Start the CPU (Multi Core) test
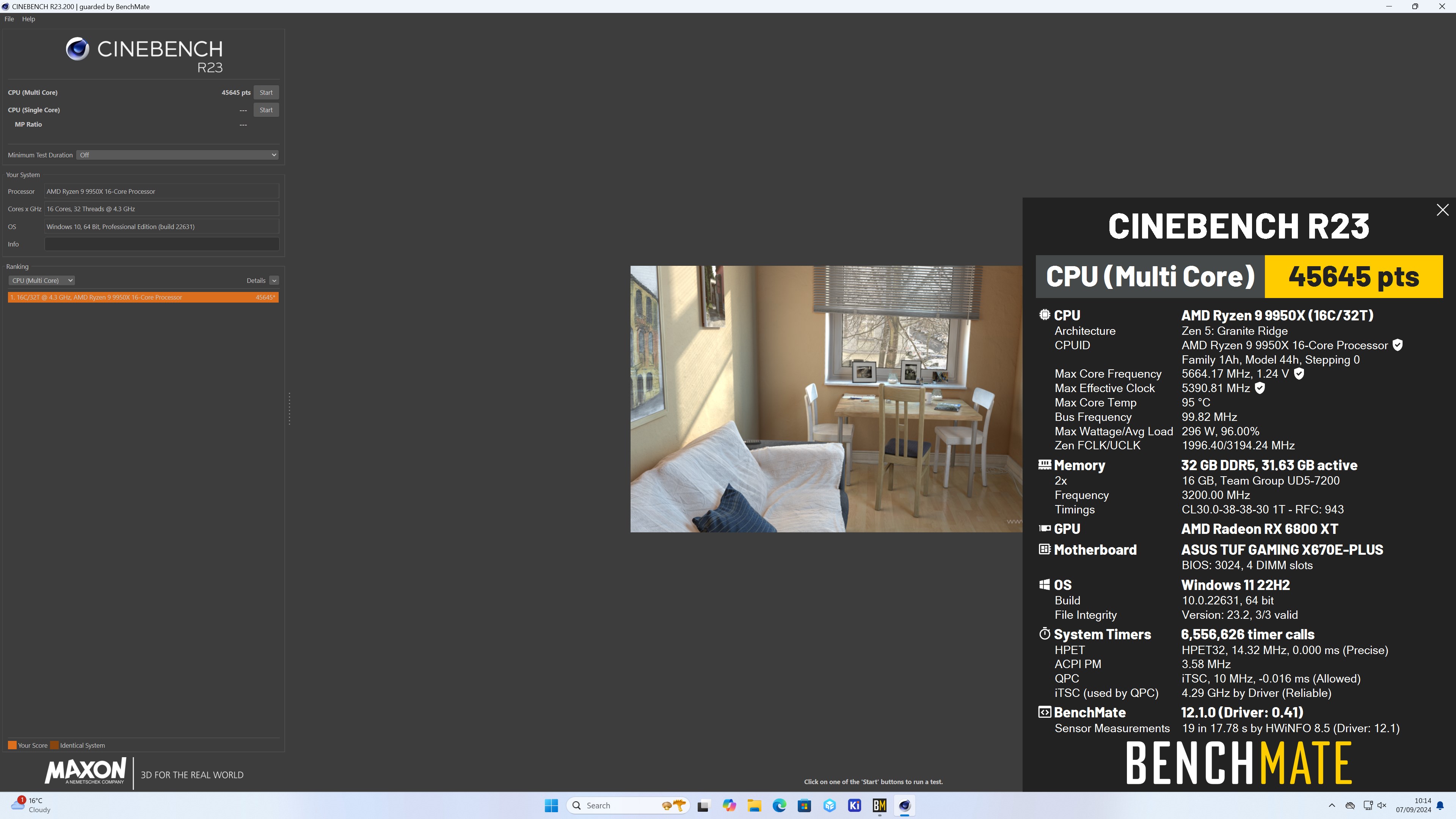The width and height of the screenshot is (1456, 819). [266, 92]
